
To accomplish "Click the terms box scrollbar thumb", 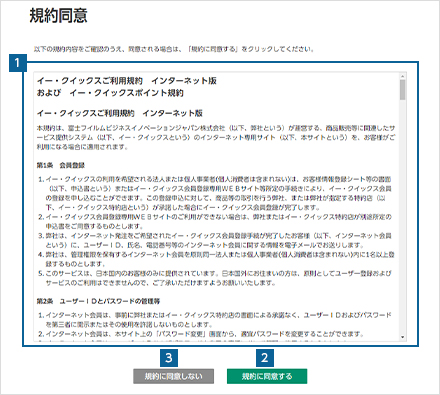I will [x=403, y=90].
